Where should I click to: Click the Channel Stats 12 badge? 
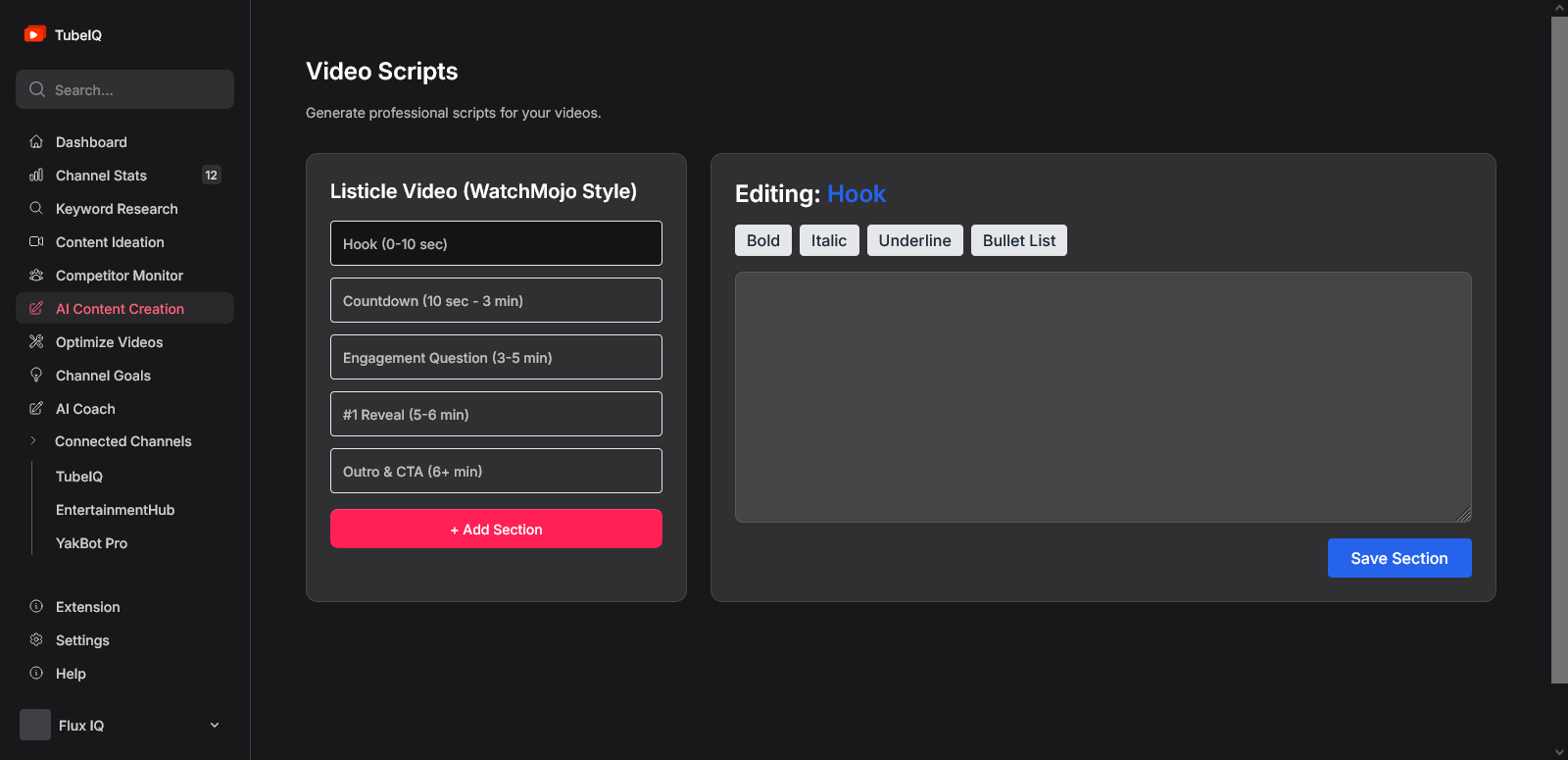pyautogui.click(x=211, y=176)
